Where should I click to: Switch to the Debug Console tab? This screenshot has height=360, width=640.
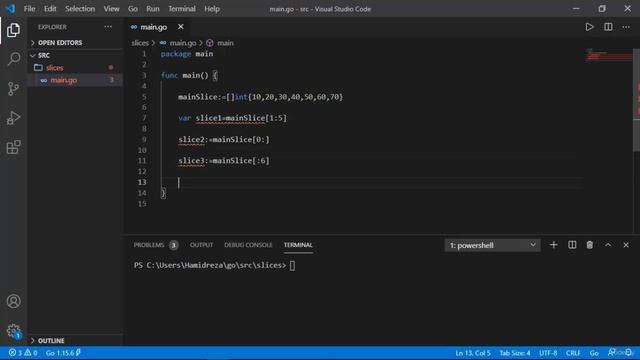[248, 245]
